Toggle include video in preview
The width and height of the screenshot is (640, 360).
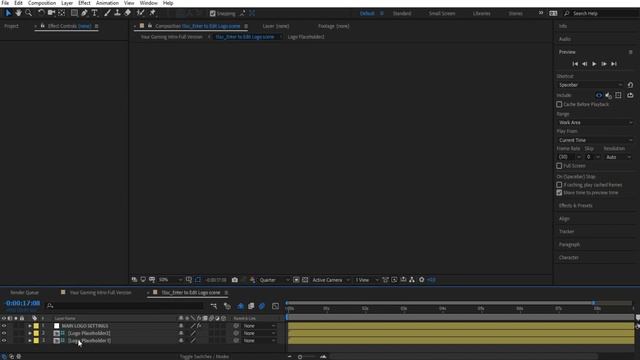pos(599,95)
